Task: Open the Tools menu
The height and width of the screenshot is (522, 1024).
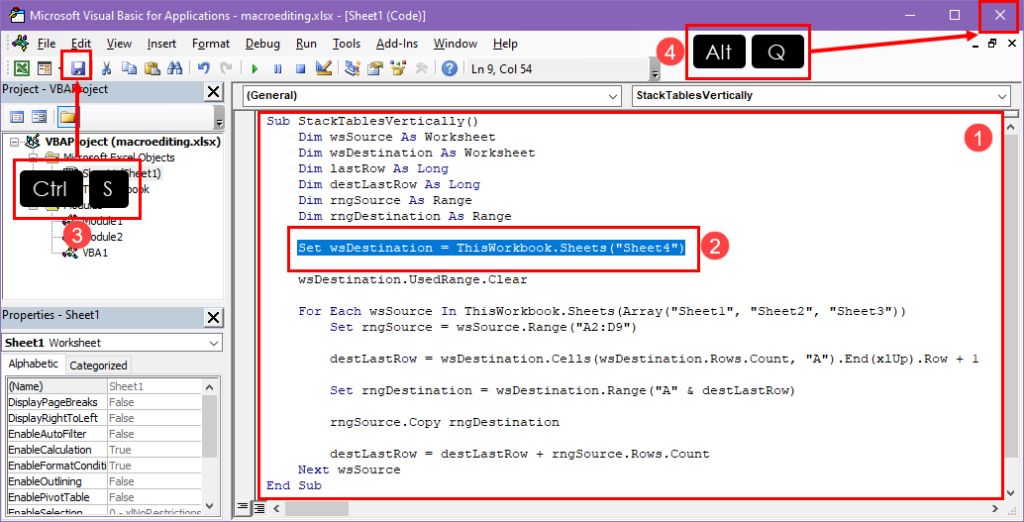Action: 346,44
